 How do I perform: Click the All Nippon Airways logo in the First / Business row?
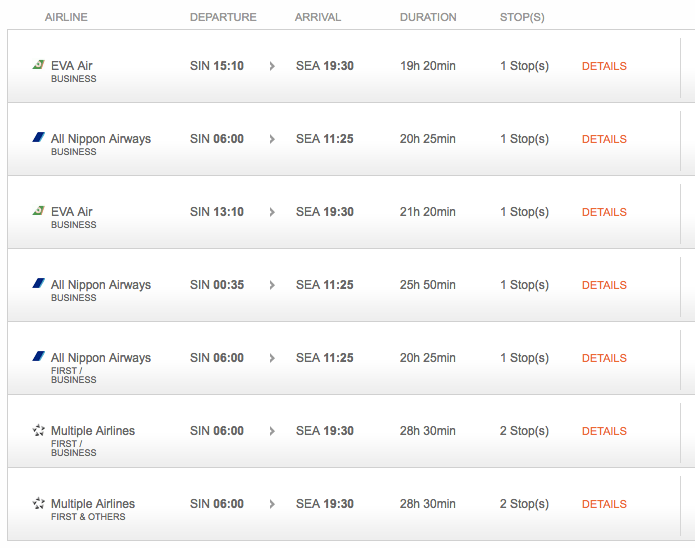38,357
